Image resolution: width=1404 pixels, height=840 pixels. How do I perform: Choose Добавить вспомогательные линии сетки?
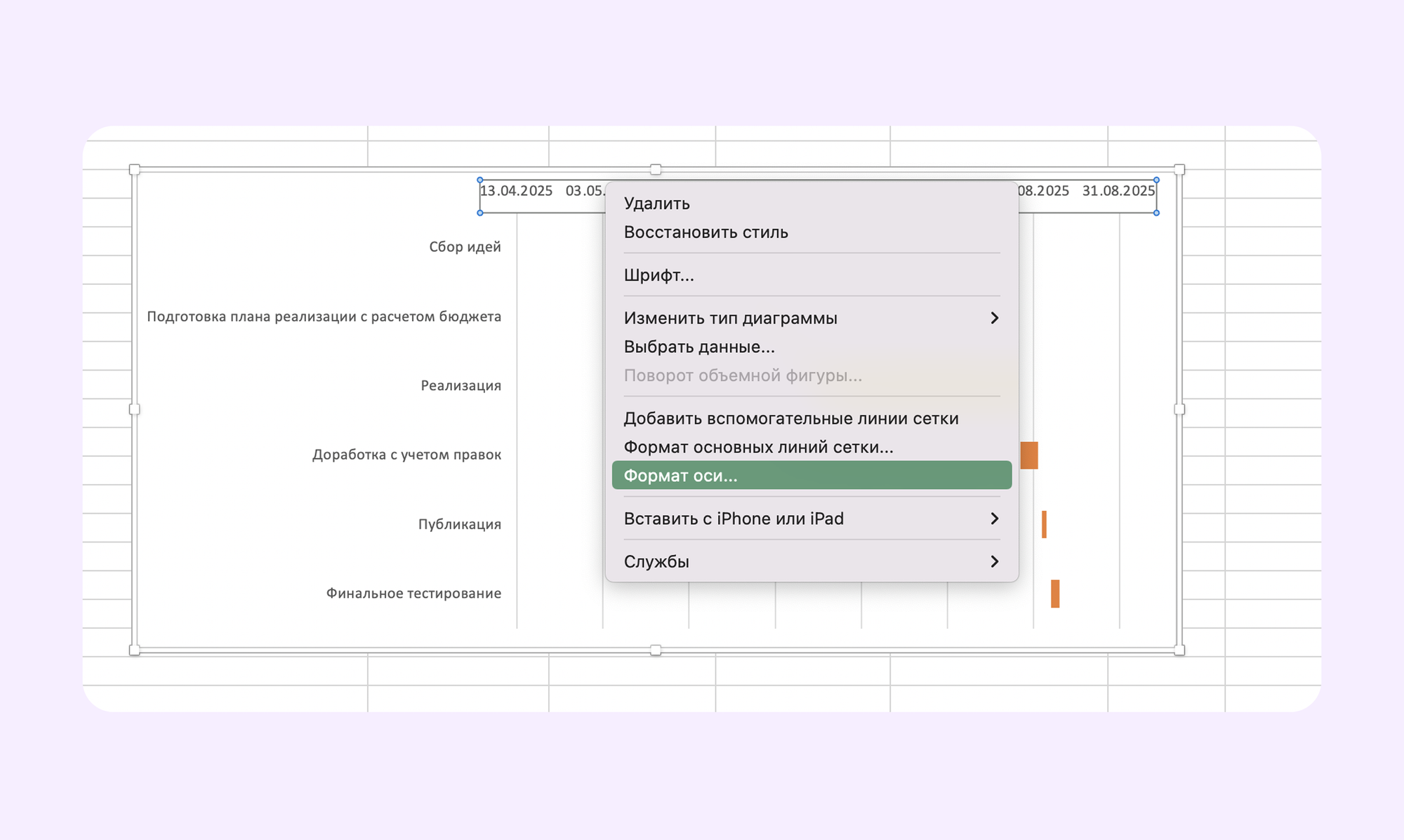(x=812, y=418)
